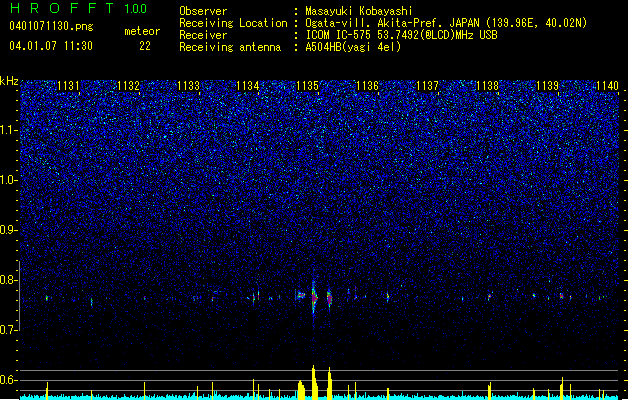This screenshot has height=400, width=629.
Task: Click the kHz axis unit label
Action: (9, 81)
